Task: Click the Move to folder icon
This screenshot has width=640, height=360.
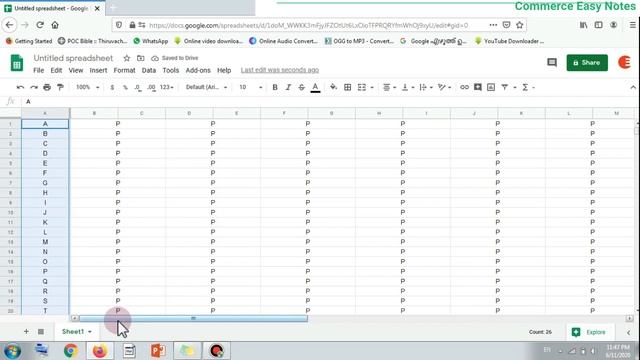Action: [141, 58]
